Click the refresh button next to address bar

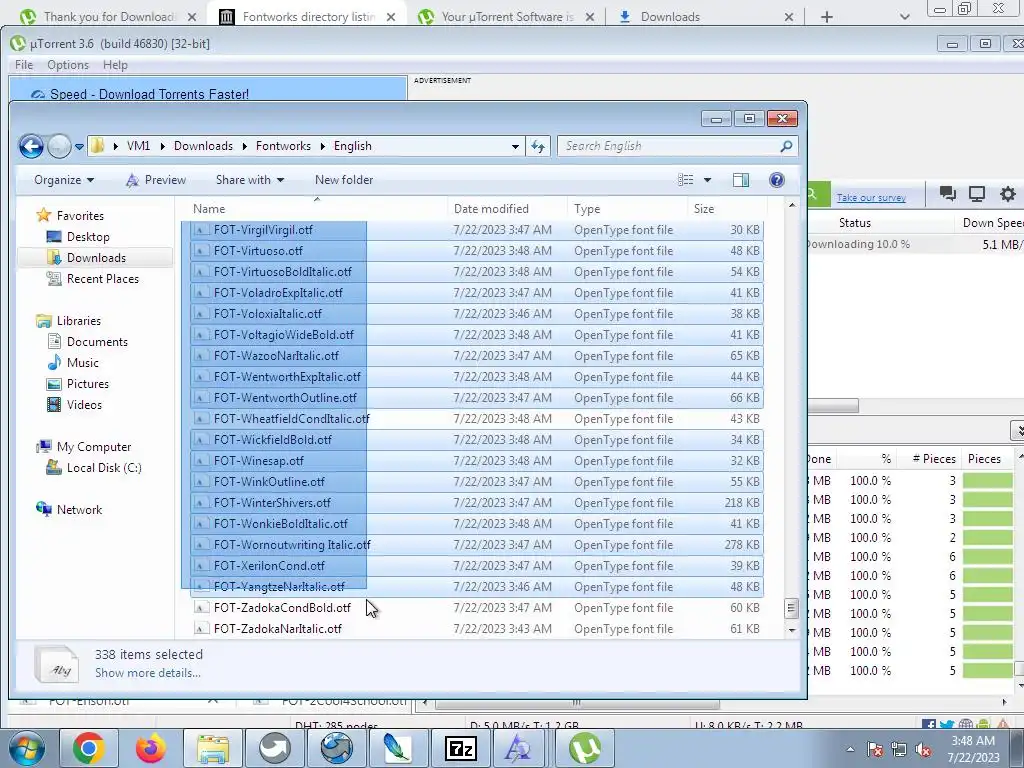537,146
